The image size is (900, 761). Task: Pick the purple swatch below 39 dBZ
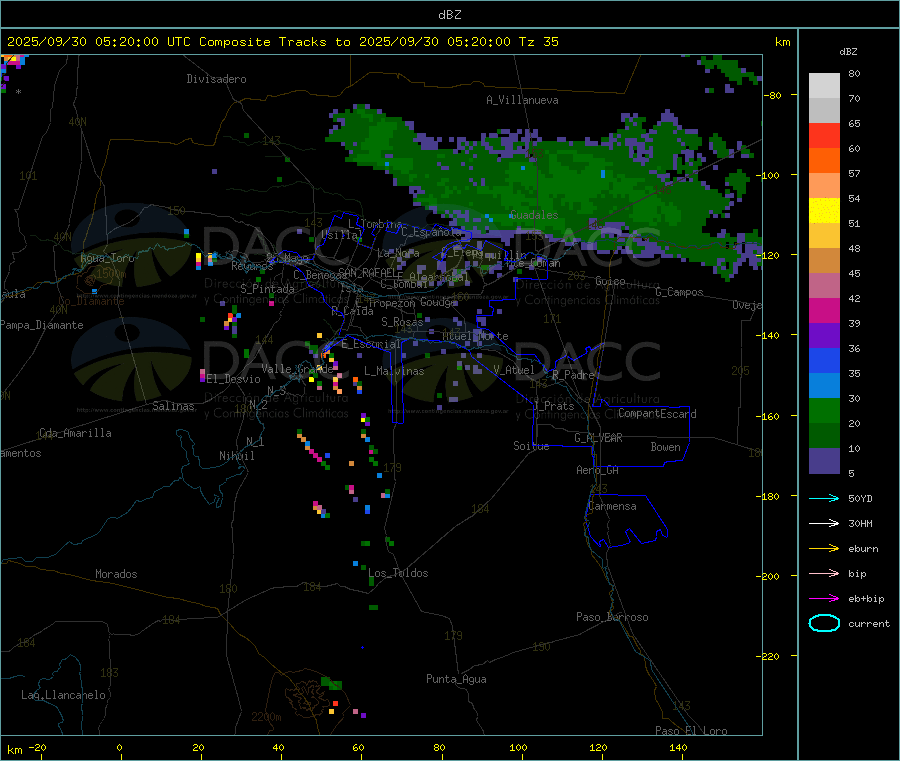[824, 336]
